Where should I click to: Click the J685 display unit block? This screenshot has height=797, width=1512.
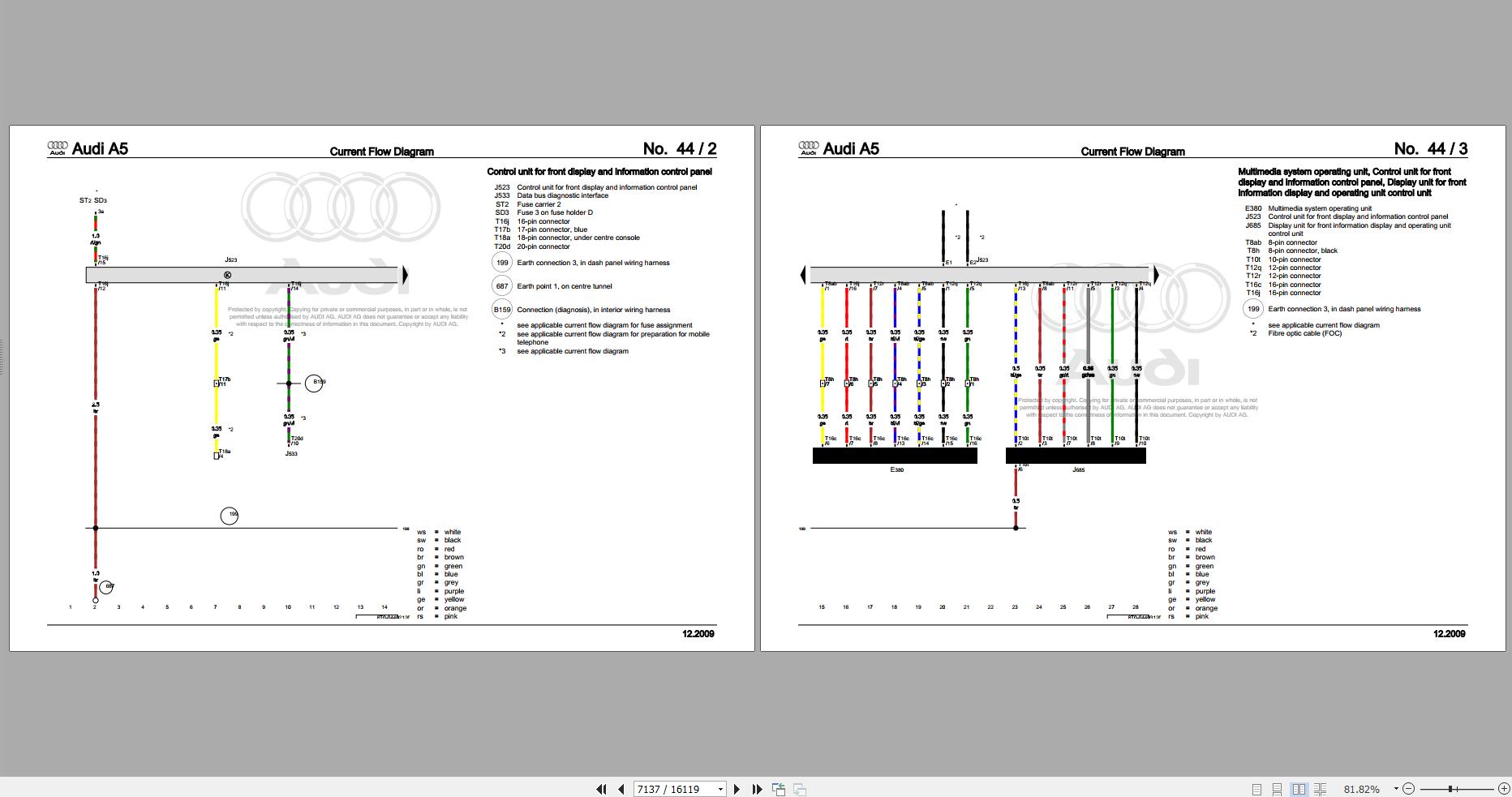(1076, 456)
